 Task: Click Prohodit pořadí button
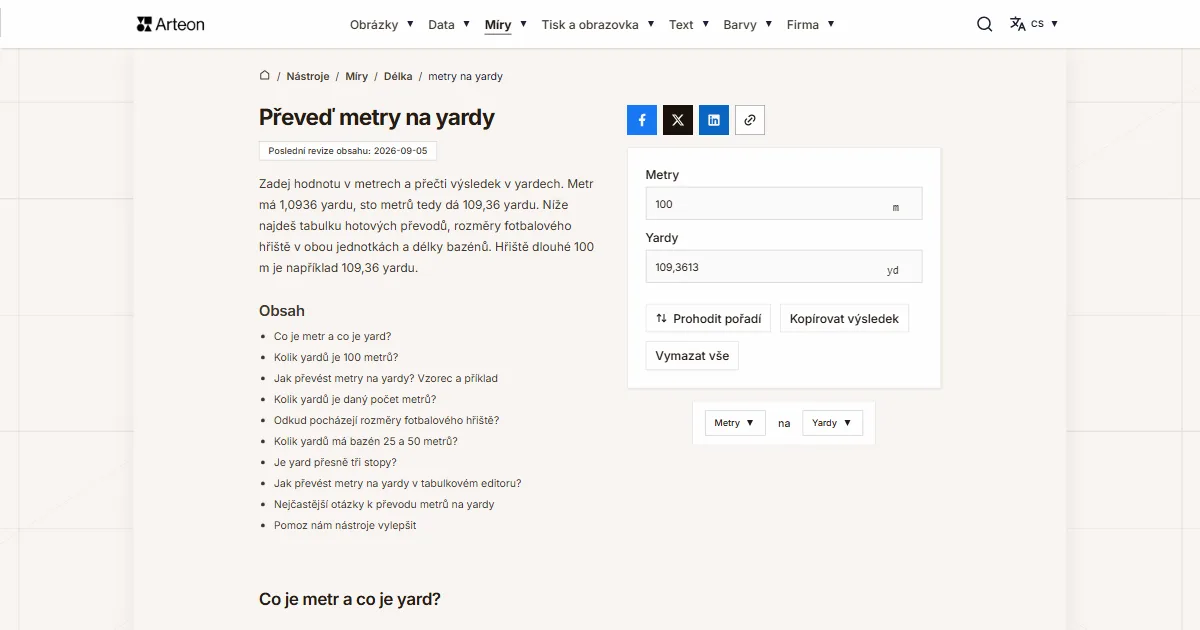[708, 319]
